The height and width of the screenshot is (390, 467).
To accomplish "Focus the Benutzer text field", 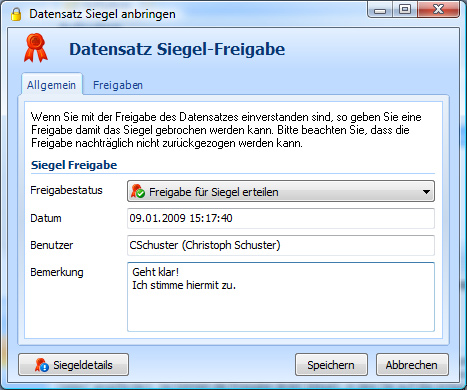I will 281,245.
